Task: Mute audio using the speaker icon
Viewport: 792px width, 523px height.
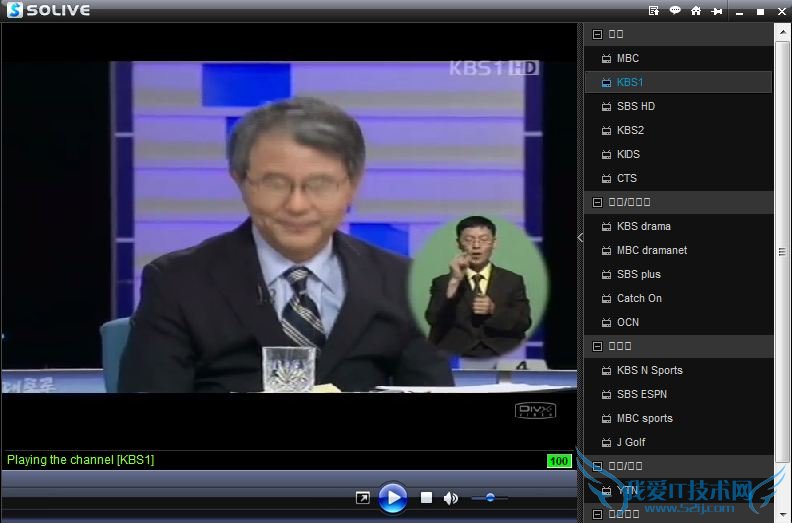Action: (x=451, y=497)
